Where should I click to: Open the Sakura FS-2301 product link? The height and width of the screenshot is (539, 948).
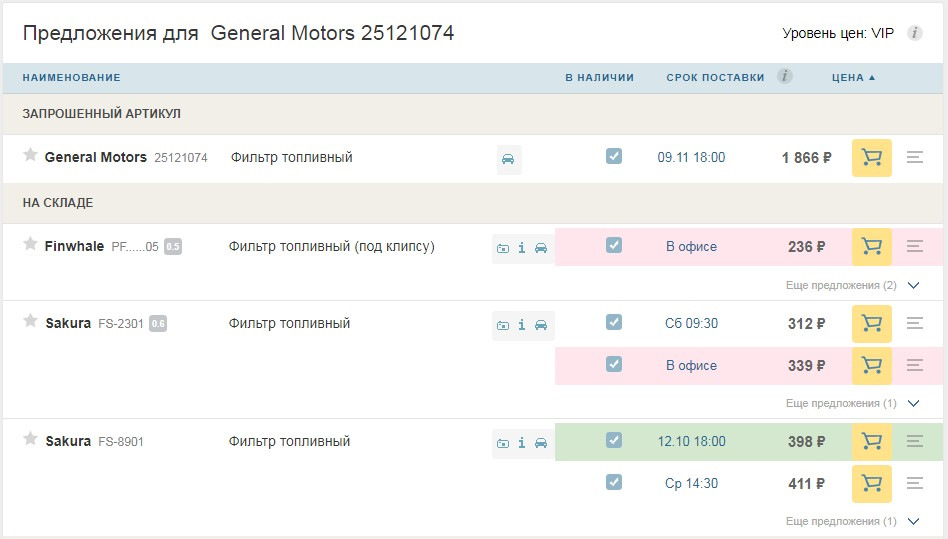pos(120,324)
